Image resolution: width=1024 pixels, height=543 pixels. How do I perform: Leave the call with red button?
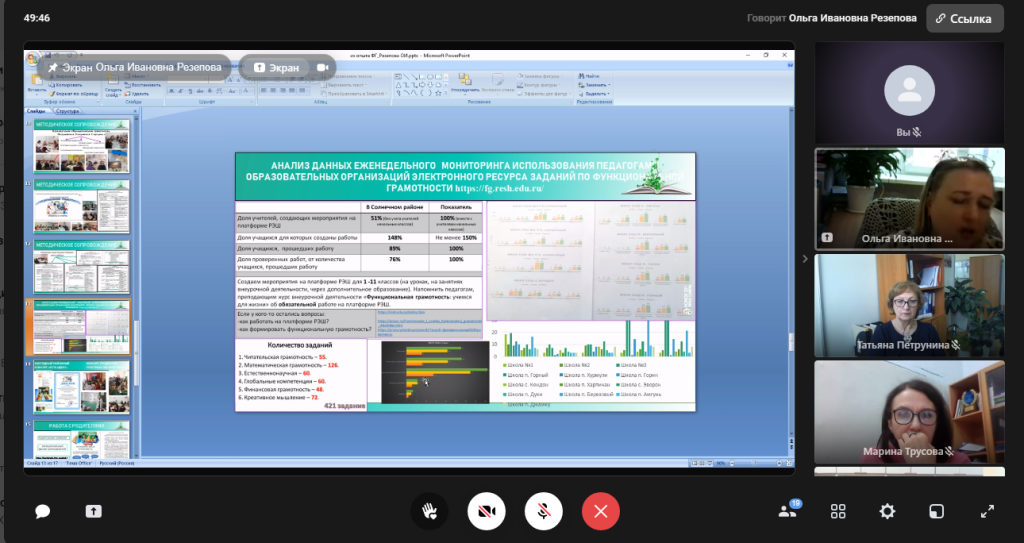coord(600,511)
